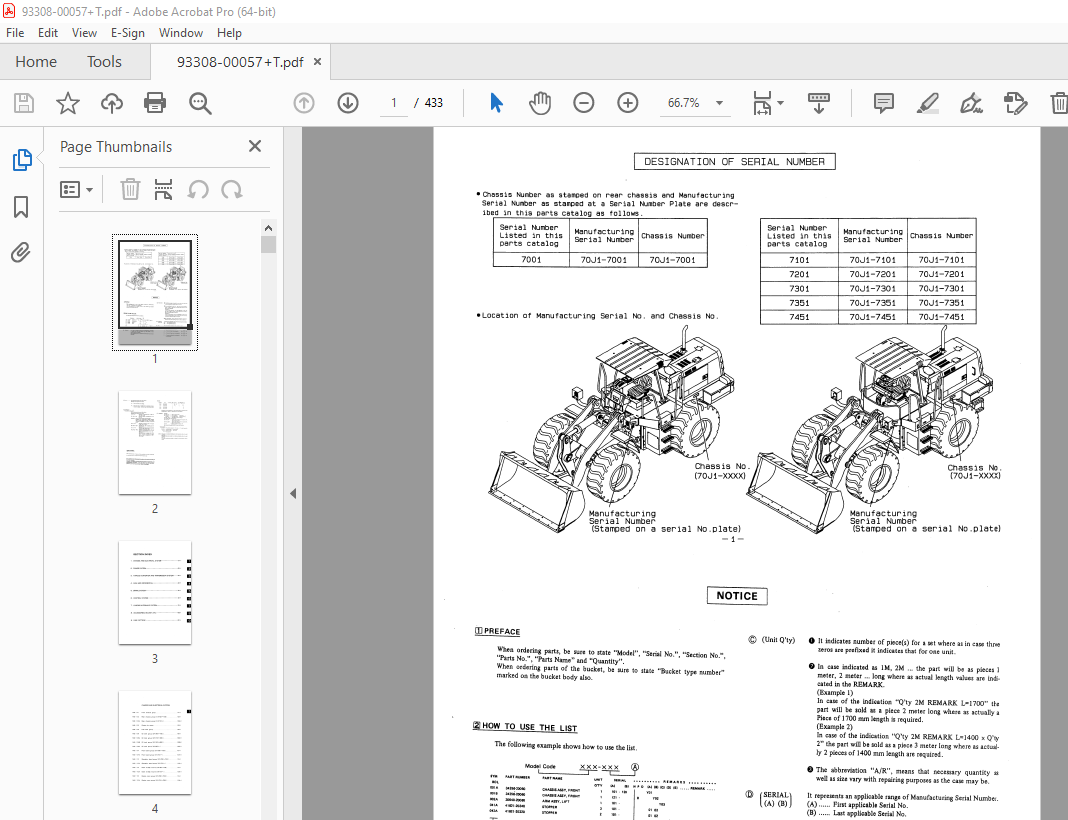The width and height of the screenshot is (1068, 820).
Task: Click the 7001 serial number cell
Action: point(531,259)
